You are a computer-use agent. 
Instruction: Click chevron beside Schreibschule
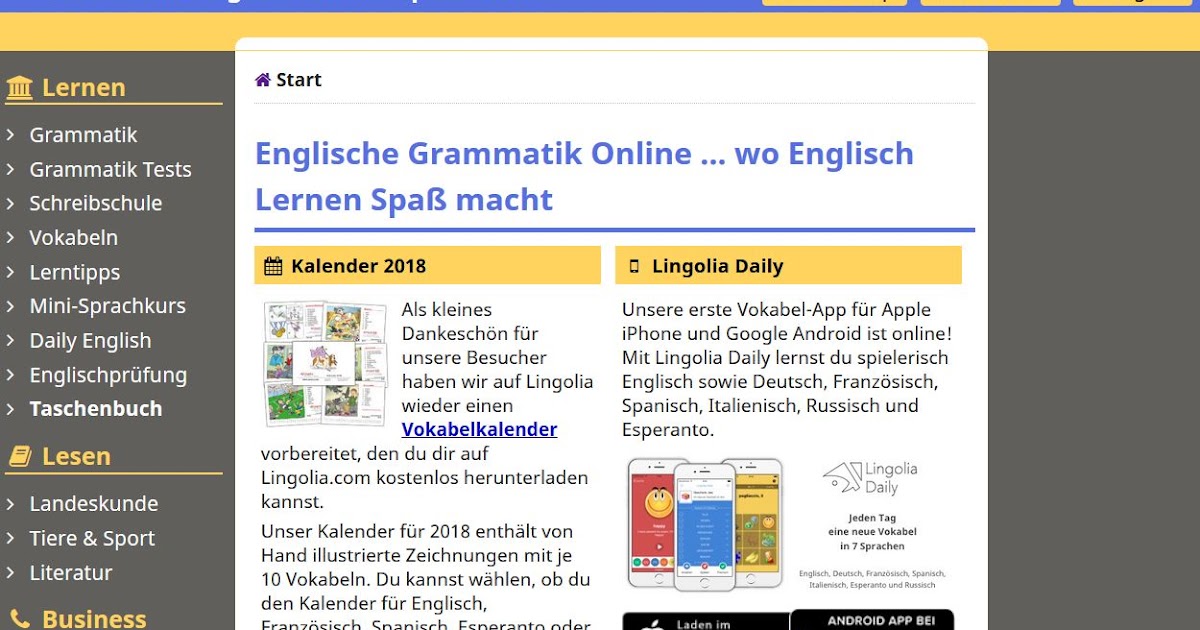click(10, 203)
